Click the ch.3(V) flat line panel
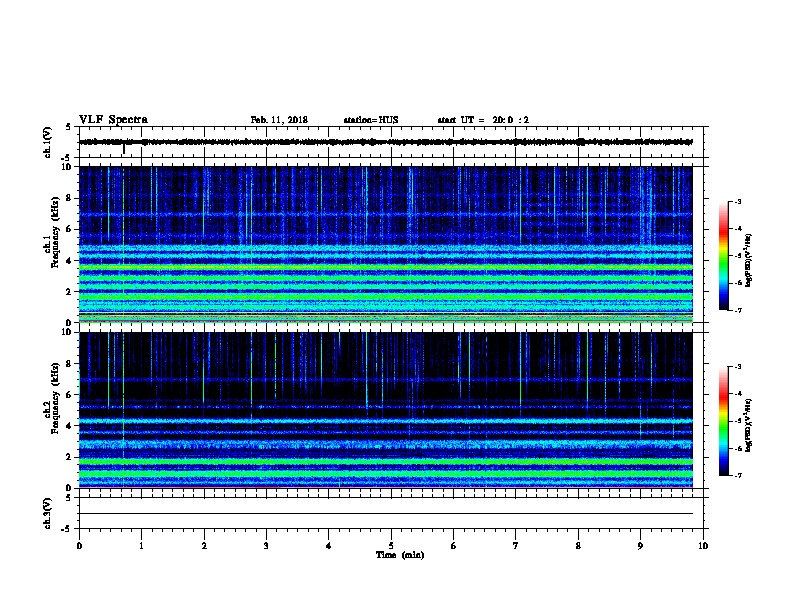Image resolution: width=792 pixels, height=612 pixels. tap(393, 513)
